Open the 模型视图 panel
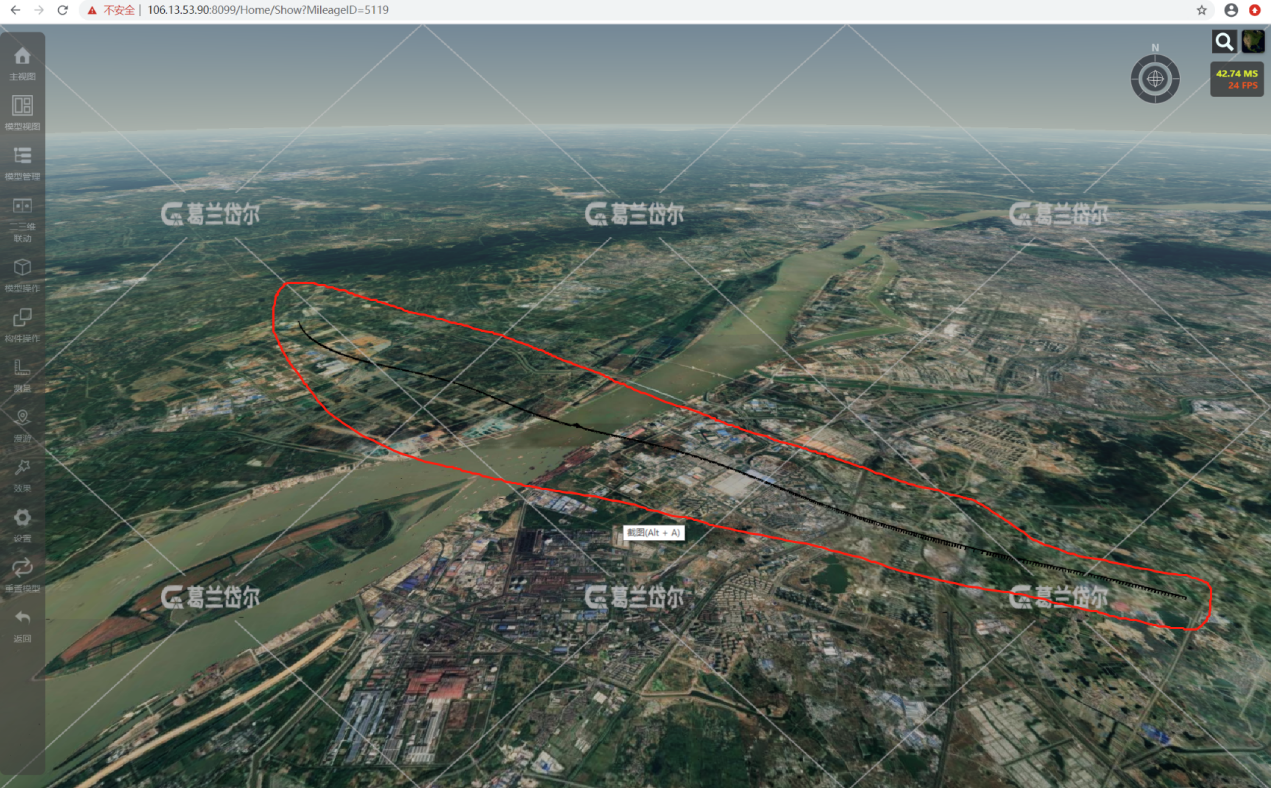Screen dimensions: 1271x788 pos(22,106)
